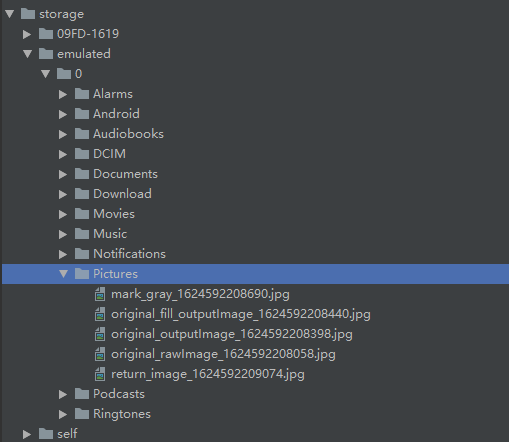The image size is (509, 442).
Task: Select file return_image_1624592209074.jpg
Action: [208, 374]
